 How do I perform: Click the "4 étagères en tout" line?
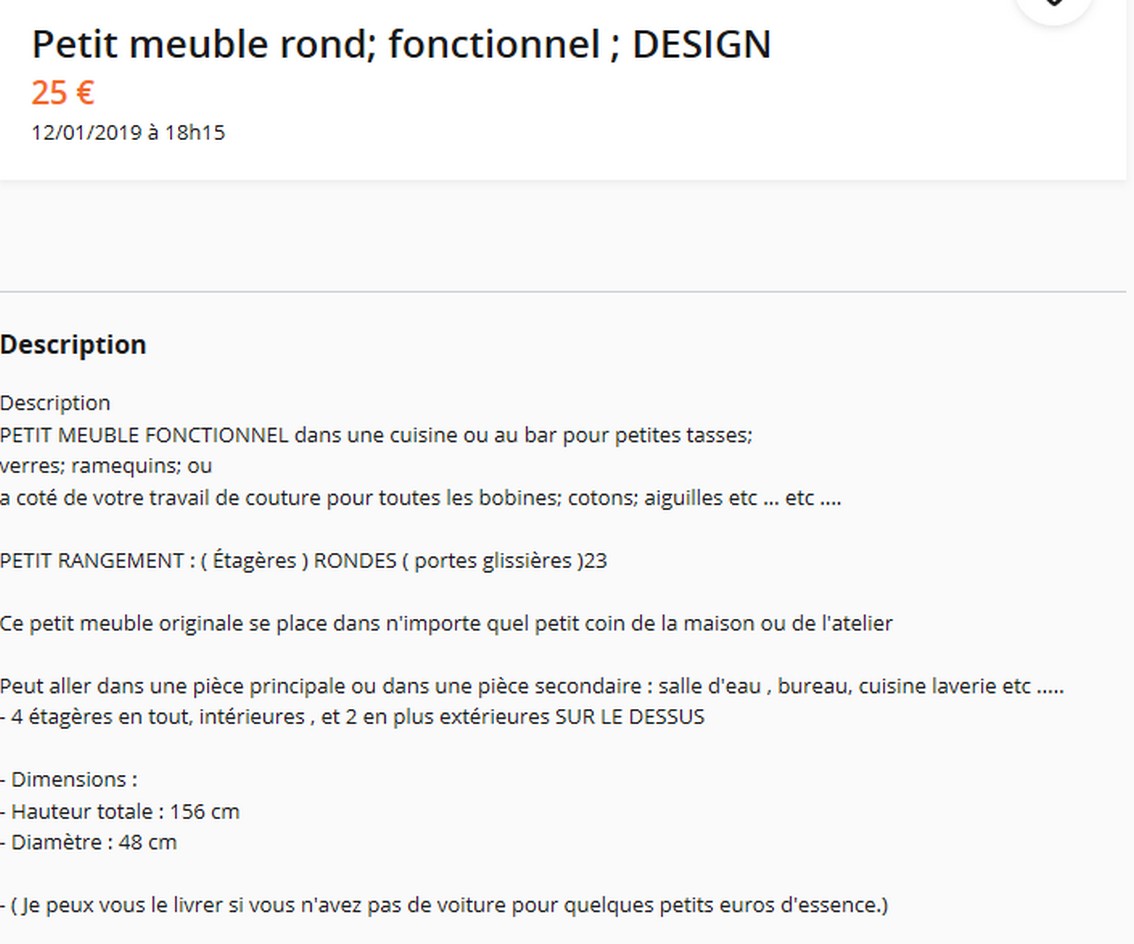(352, 717)
